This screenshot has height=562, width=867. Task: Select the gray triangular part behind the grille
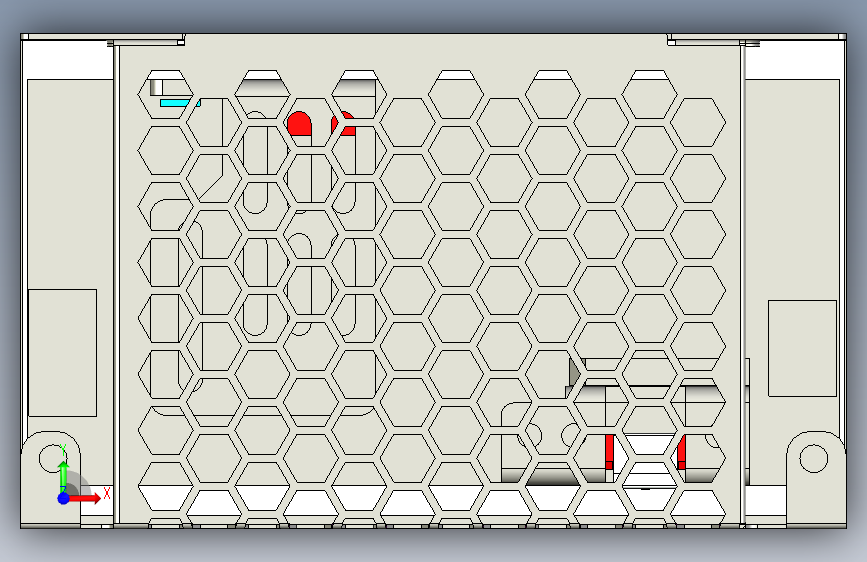click(574, 372)
